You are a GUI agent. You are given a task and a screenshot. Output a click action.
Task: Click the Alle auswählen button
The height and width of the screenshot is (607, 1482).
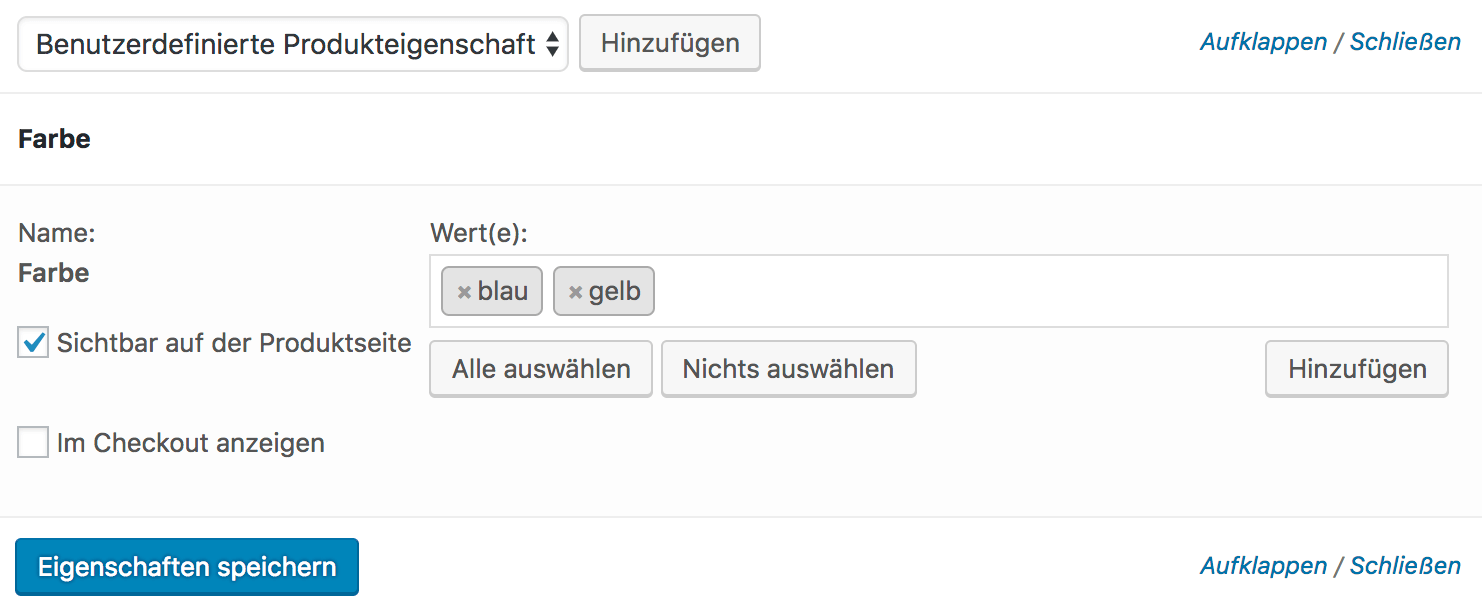tap(541, 369)
